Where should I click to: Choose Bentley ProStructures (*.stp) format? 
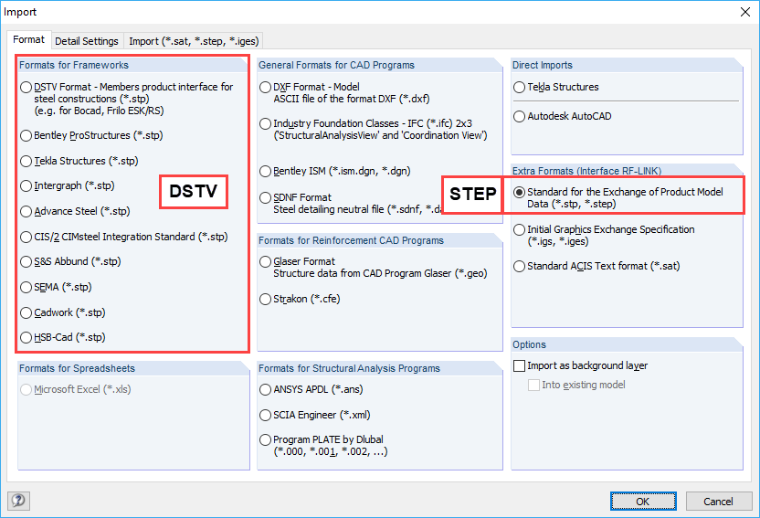[x=26, y=136]
